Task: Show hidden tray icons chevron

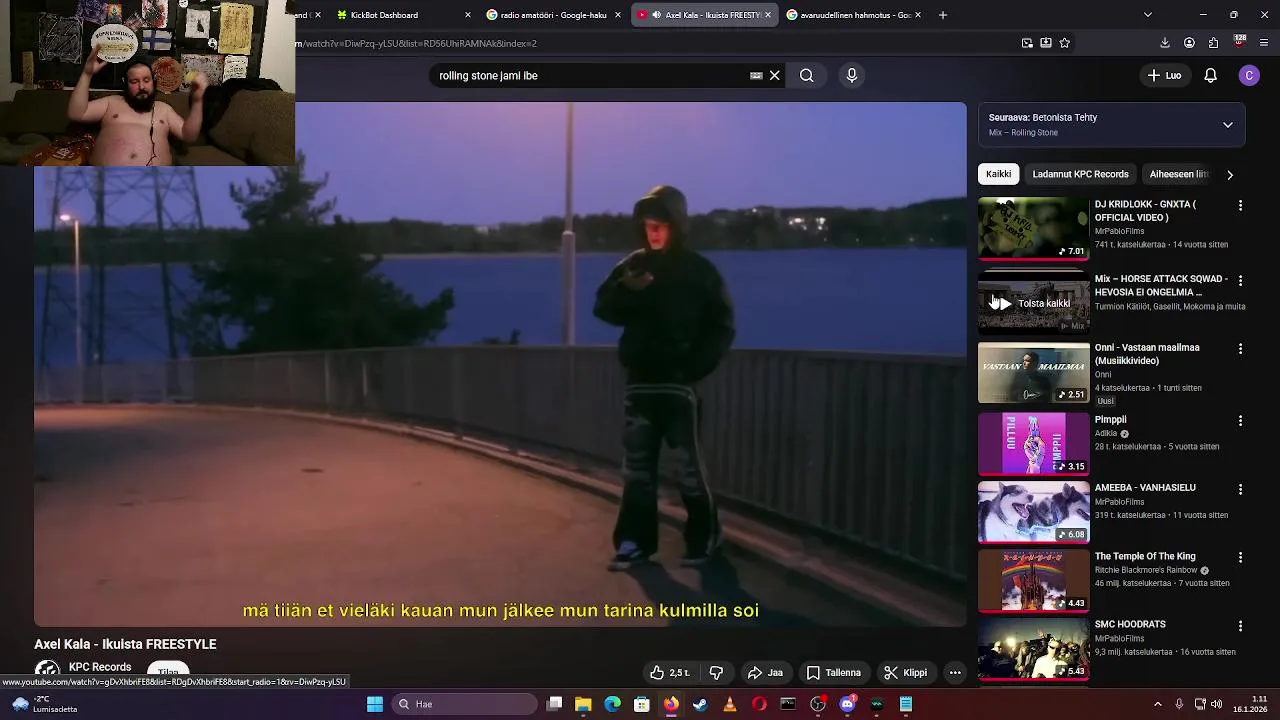Action: (1158, 704)
